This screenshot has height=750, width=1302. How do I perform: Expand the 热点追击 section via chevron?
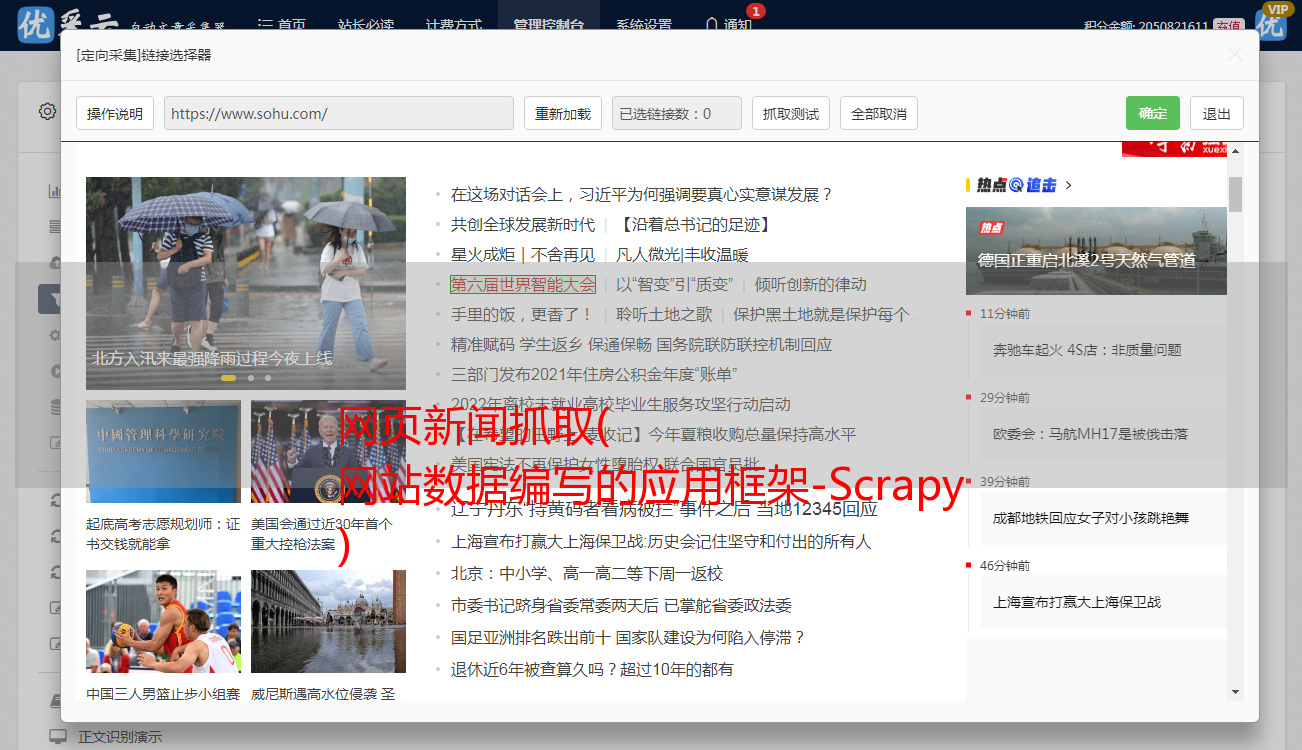click(x=1069, y=185)
